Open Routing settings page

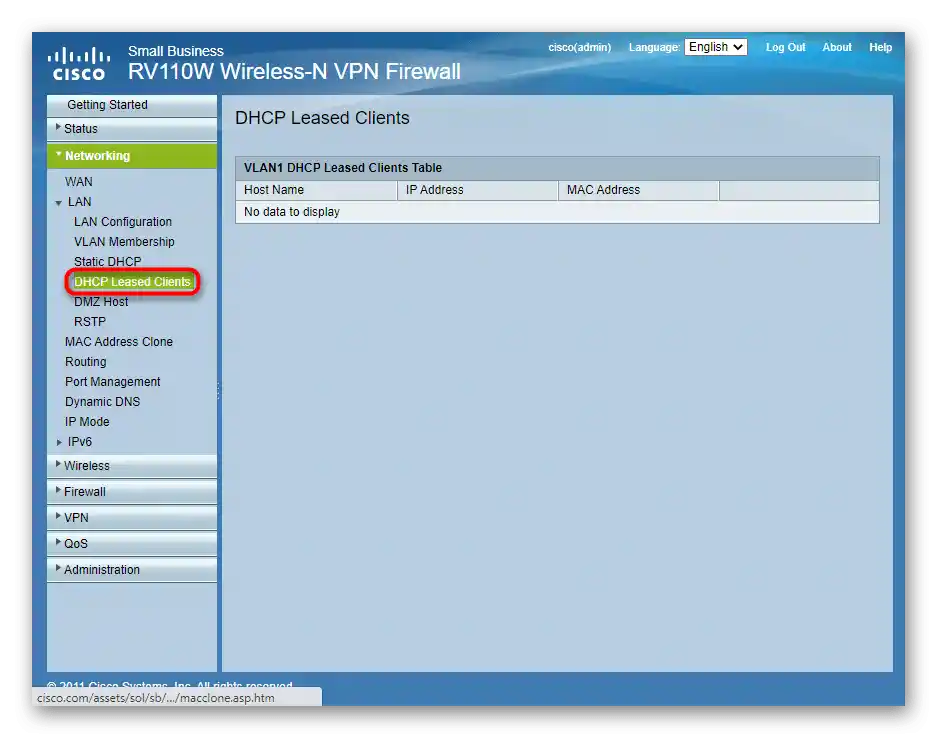pos(85,362)
